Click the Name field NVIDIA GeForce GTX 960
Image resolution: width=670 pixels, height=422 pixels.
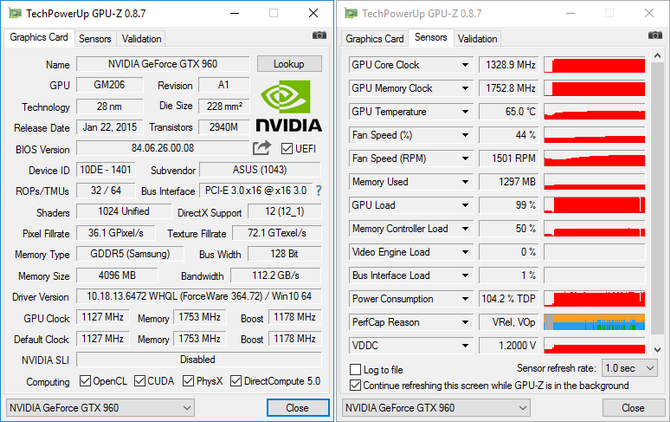pyautogui.click(x=163, y=64)
